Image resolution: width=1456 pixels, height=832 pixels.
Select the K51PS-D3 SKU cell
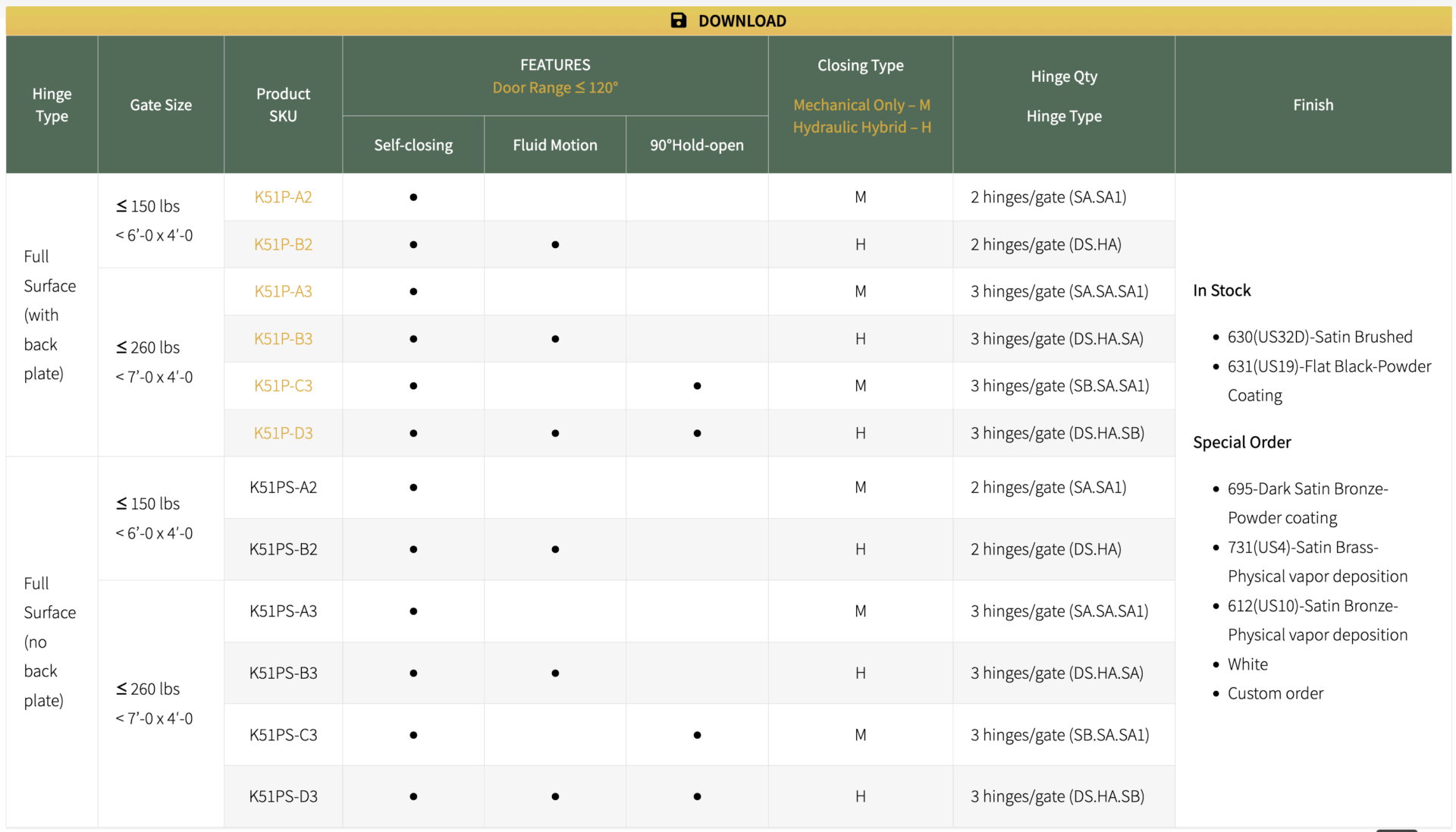[x=283, y=796]
